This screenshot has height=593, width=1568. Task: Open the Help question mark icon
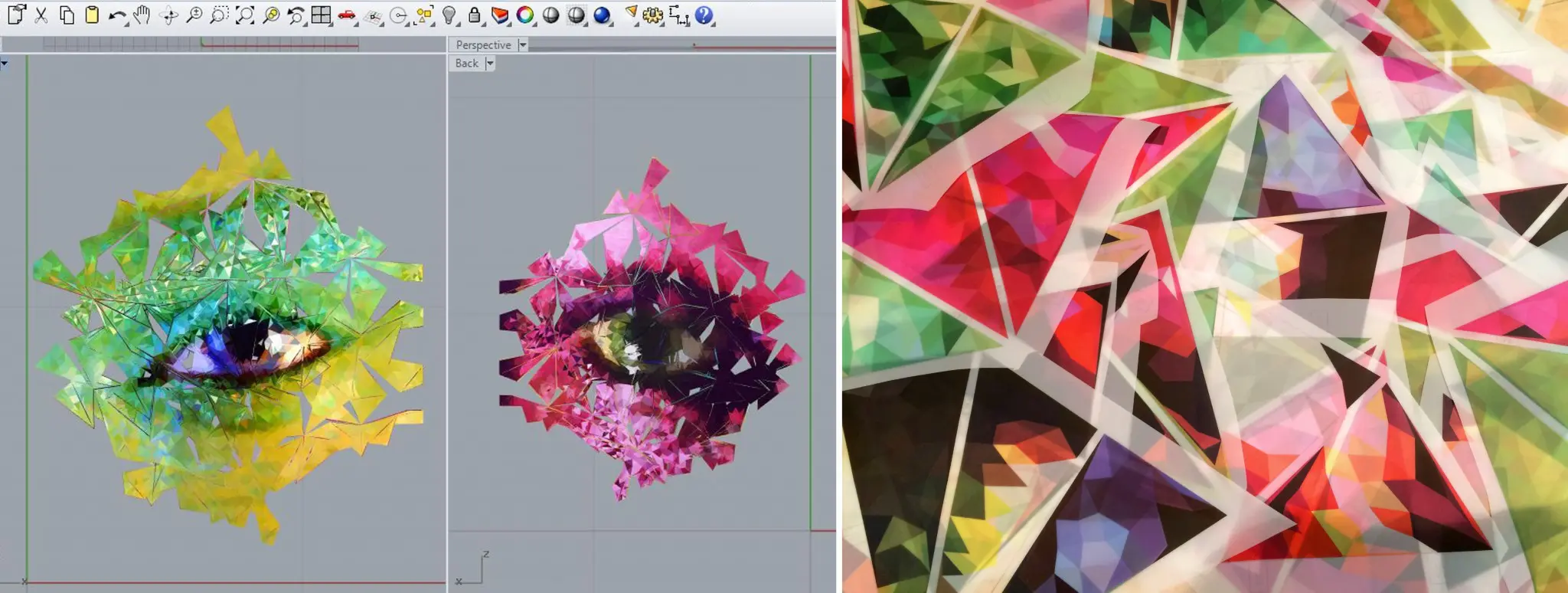point(704,15)
